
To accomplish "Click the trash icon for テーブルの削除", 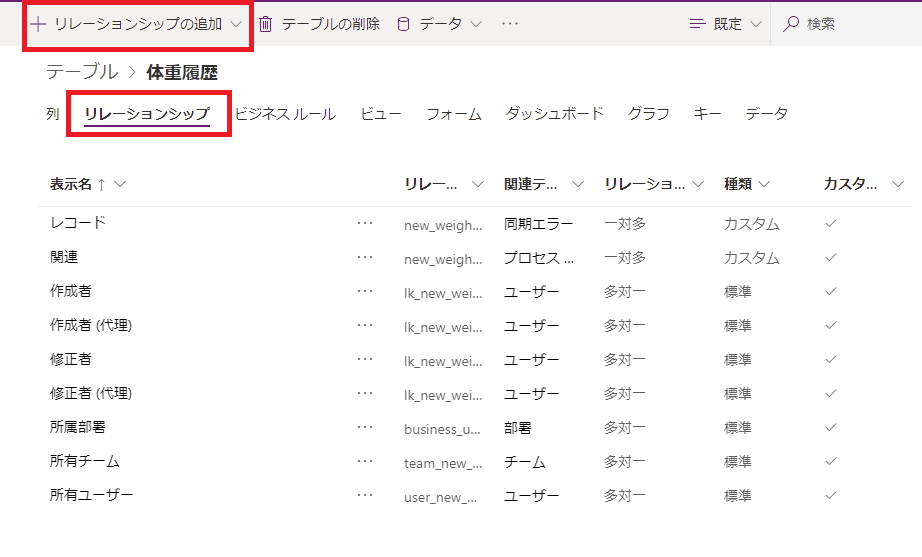I will (x=266, y=24).
